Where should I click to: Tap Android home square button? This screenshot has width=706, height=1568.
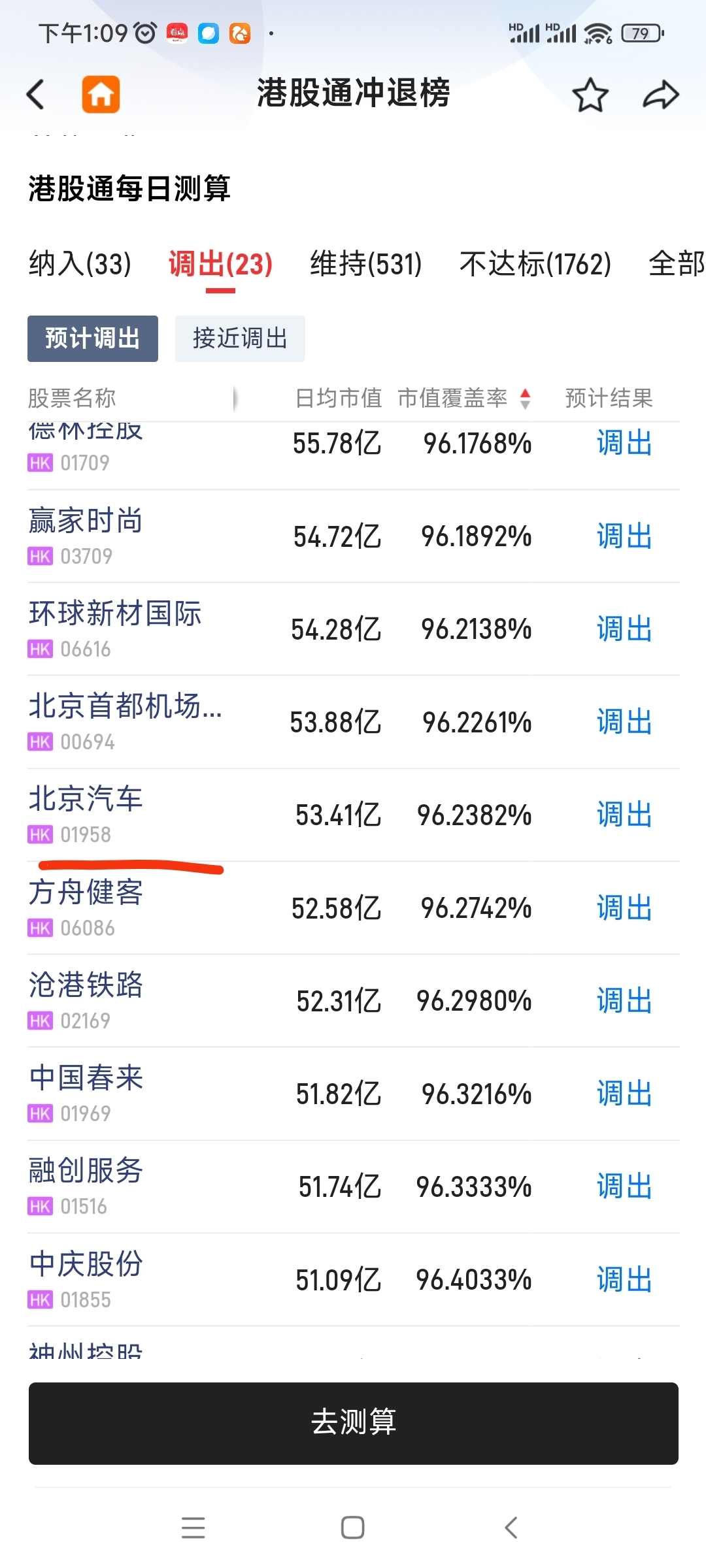(353, 1527)
